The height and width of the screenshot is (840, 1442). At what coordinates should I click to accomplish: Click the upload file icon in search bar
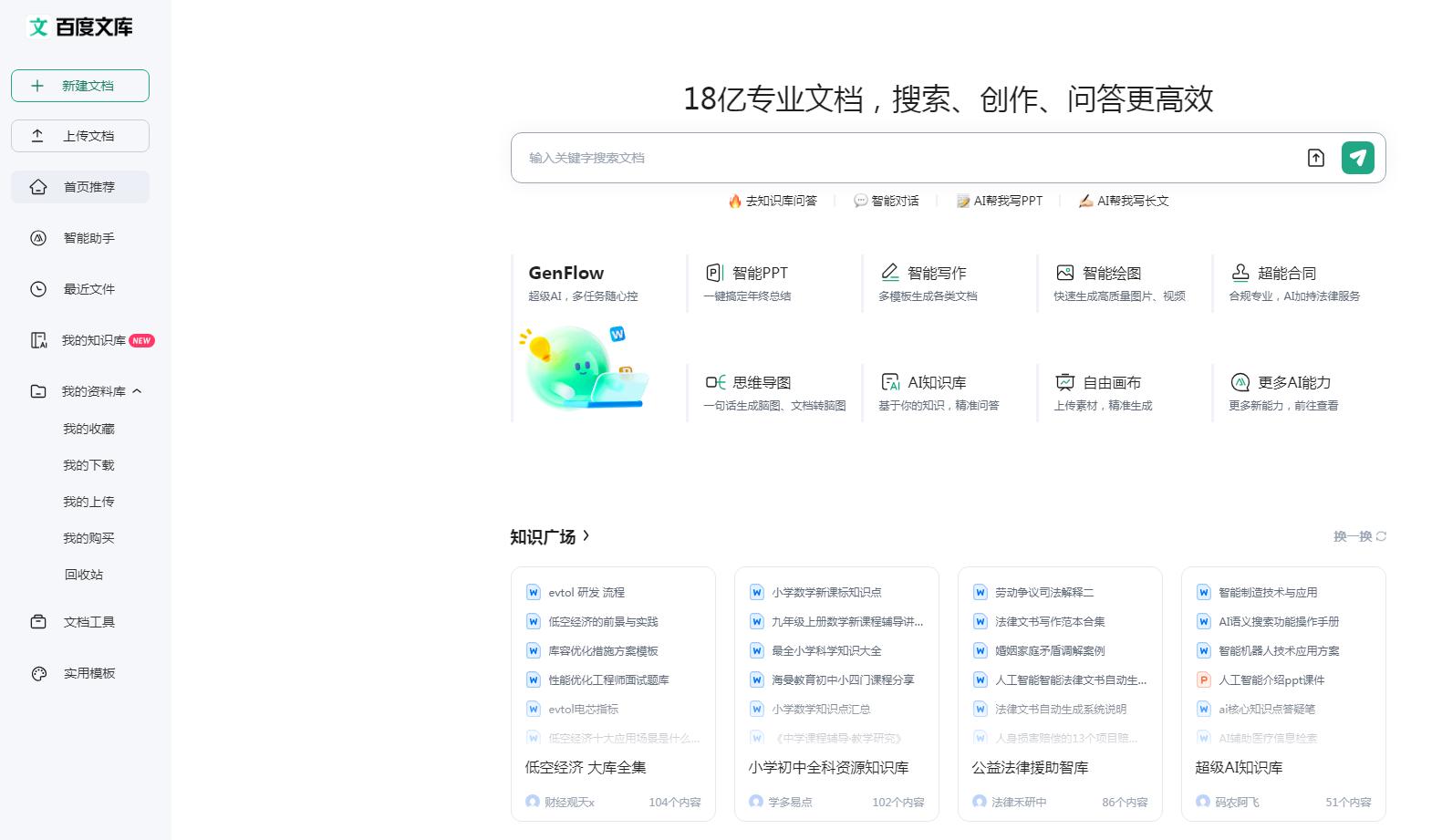coord(1315,158)
